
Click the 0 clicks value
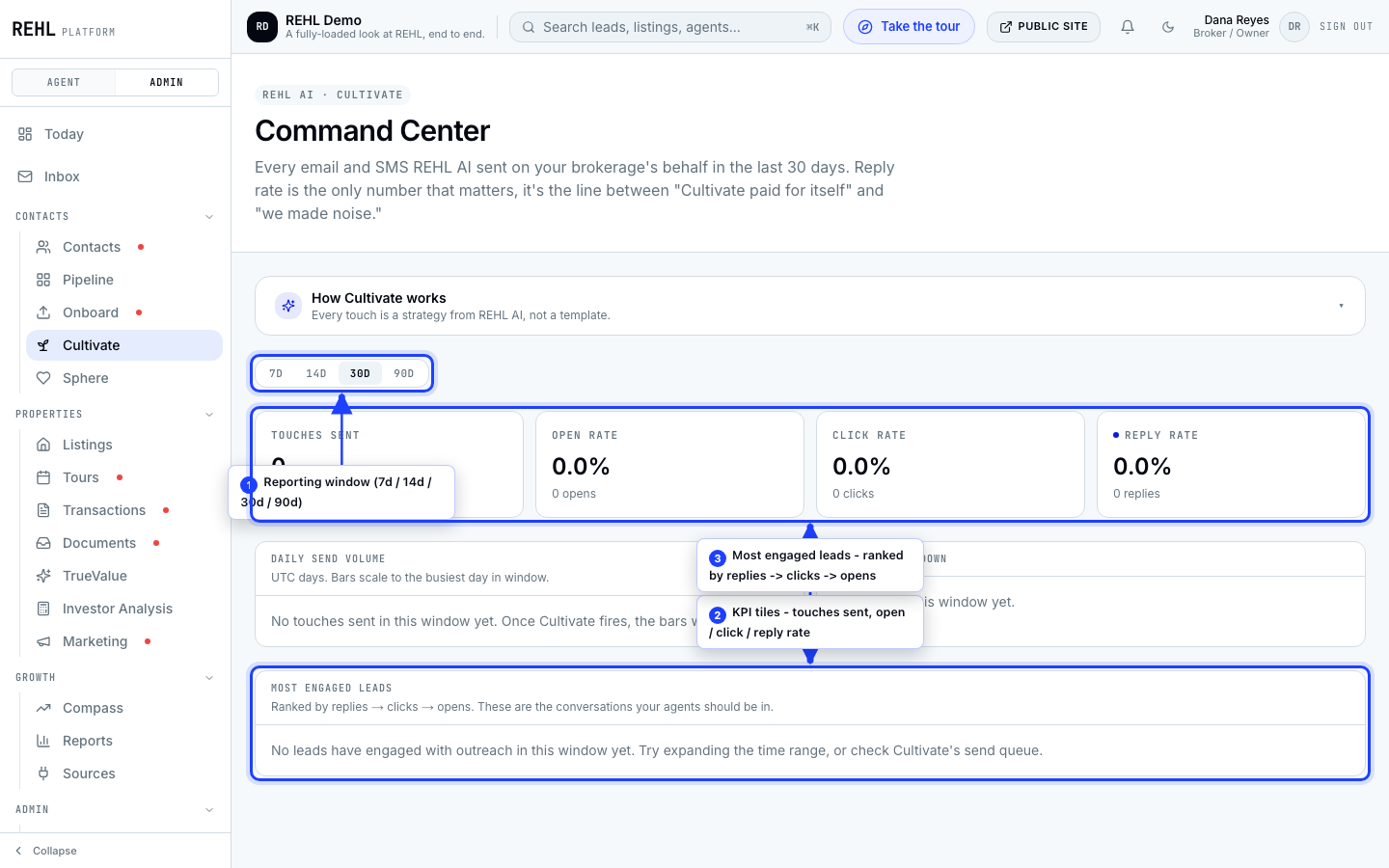(x=854, y=494)
